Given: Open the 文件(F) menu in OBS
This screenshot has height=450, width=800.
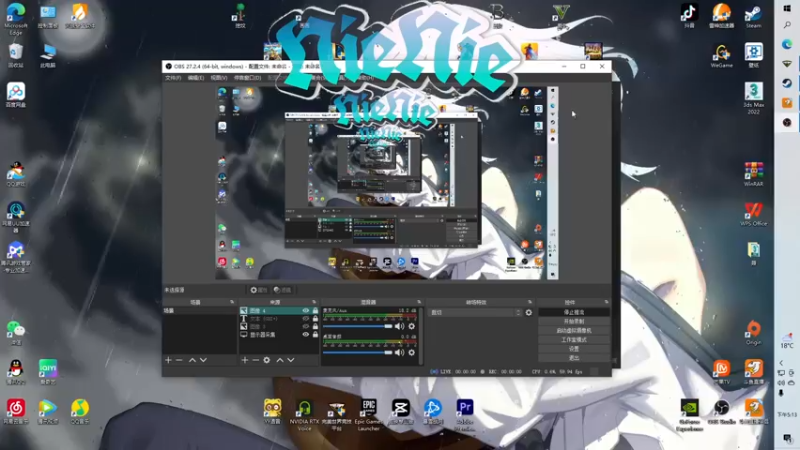Looking at the screenshot, I should point(173,78).
